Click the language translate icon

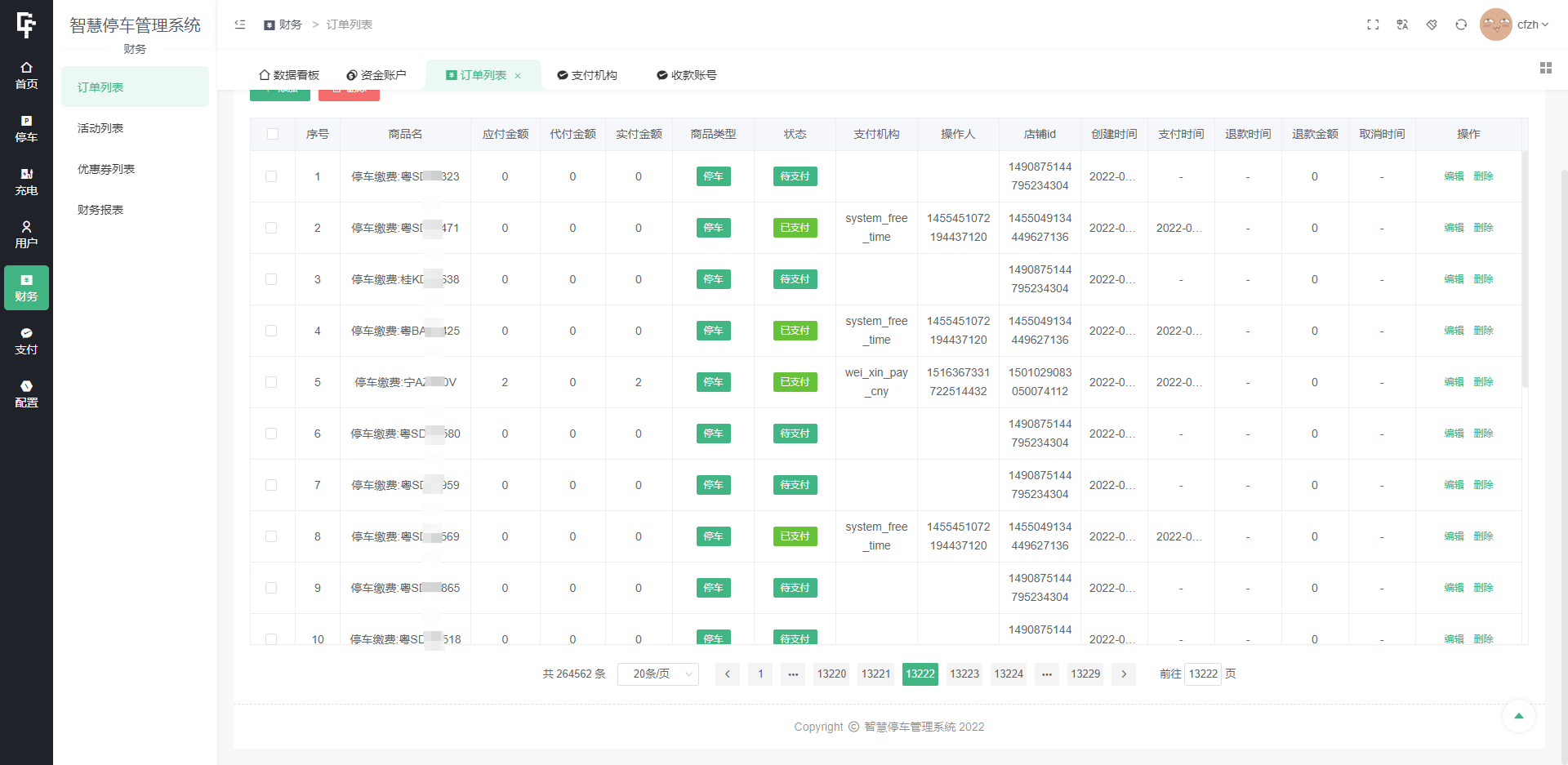point(1402,24)
